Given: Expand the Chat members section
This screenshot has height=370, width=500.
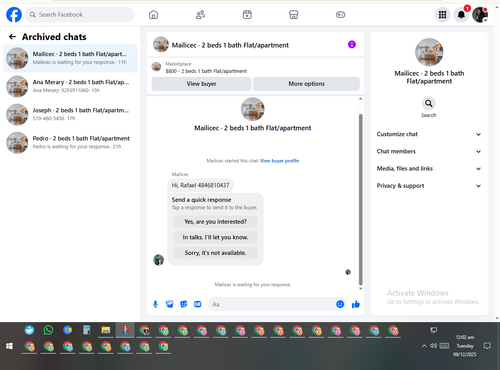Looking at the screenshot, I should [x=429, y=151].
